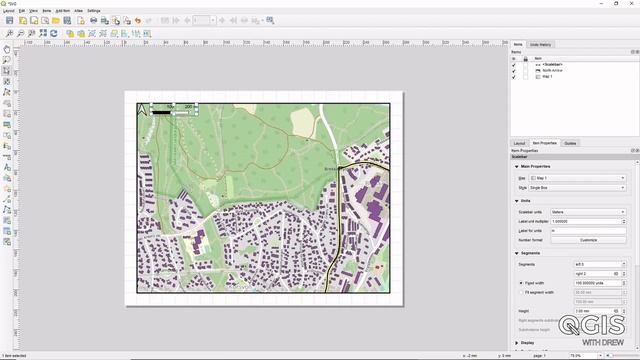Select the Add Fixed Table tool
The width and height of the screenshot is (640, 360).
coord(7,231)
